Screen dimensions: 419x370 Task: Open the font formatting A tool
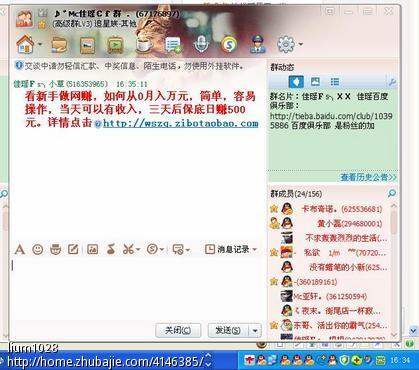tap(20, 249)
